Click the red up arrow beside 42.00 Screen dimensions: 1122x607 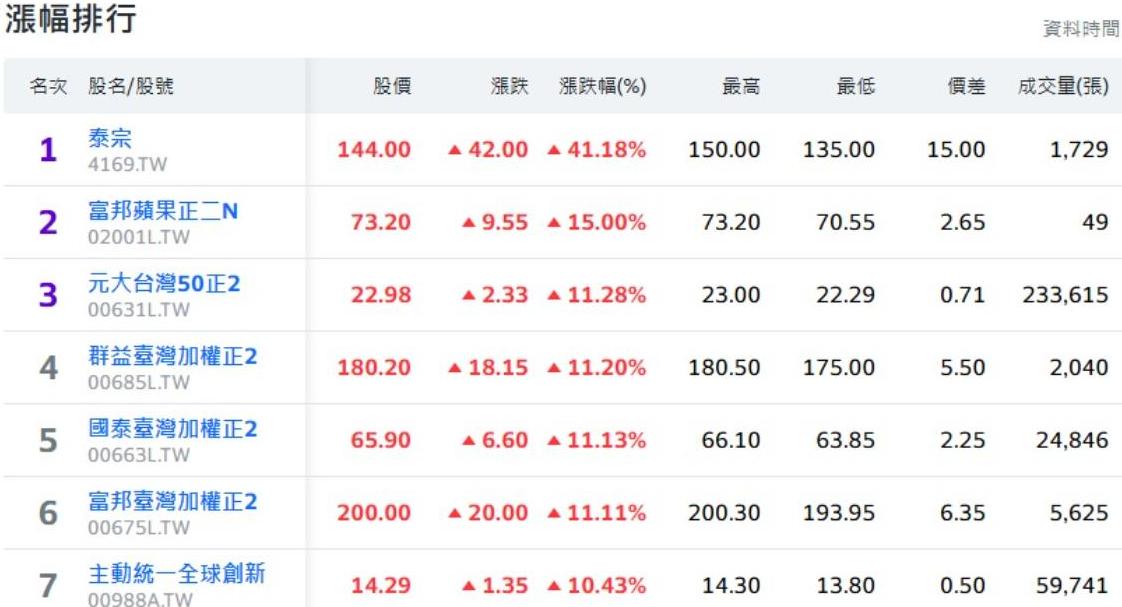pos(455,150)
